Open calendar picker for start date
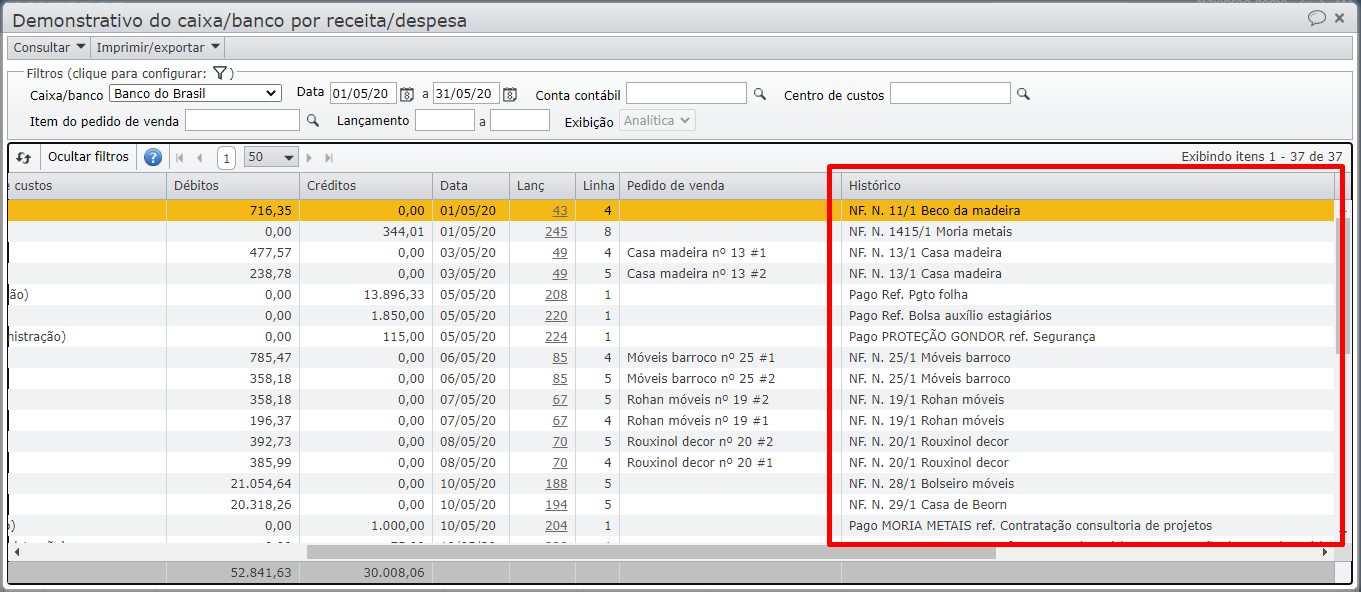The image size is (1361, 592). click(x=406, y=94)
